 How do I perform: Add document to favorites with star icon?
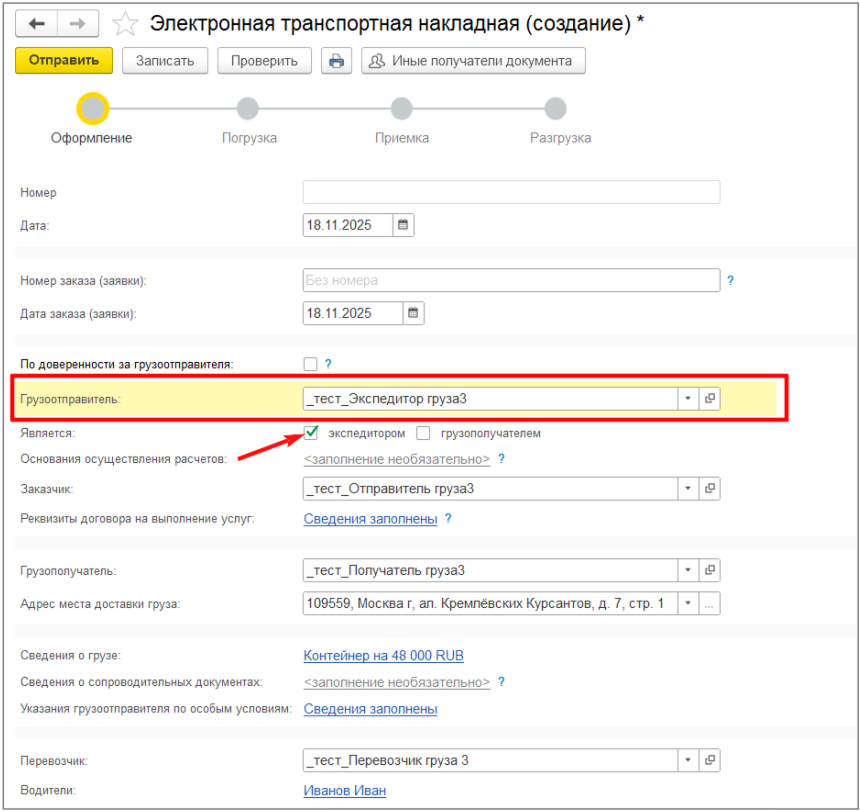126,23
